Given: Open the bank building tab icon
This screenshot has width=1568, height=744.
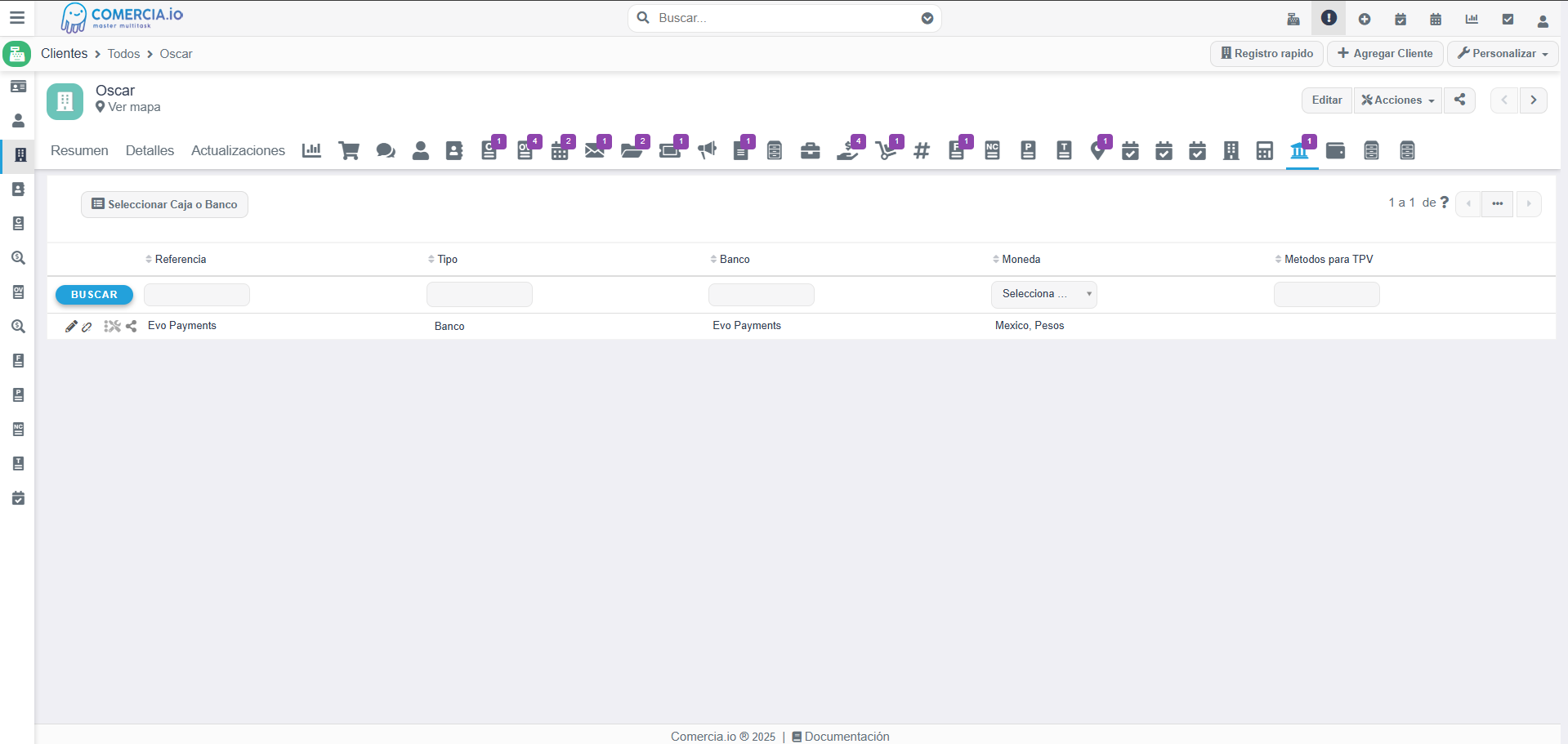Looking at the screenshot, I should point(1299,150).
